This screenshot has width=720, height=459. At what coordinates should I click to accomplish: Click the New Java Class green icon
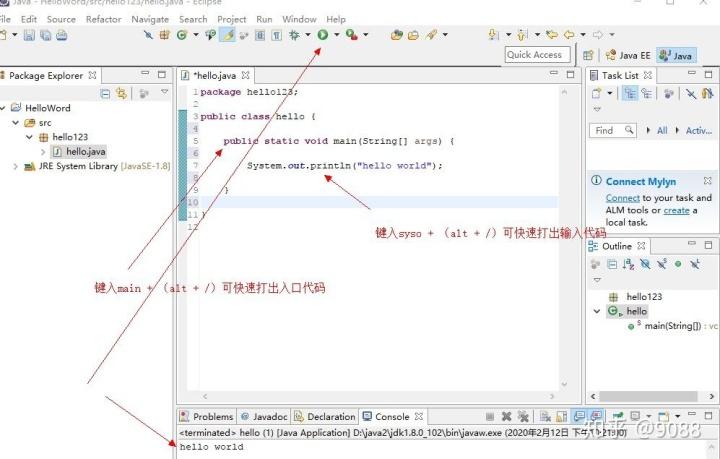click(182, 34)
